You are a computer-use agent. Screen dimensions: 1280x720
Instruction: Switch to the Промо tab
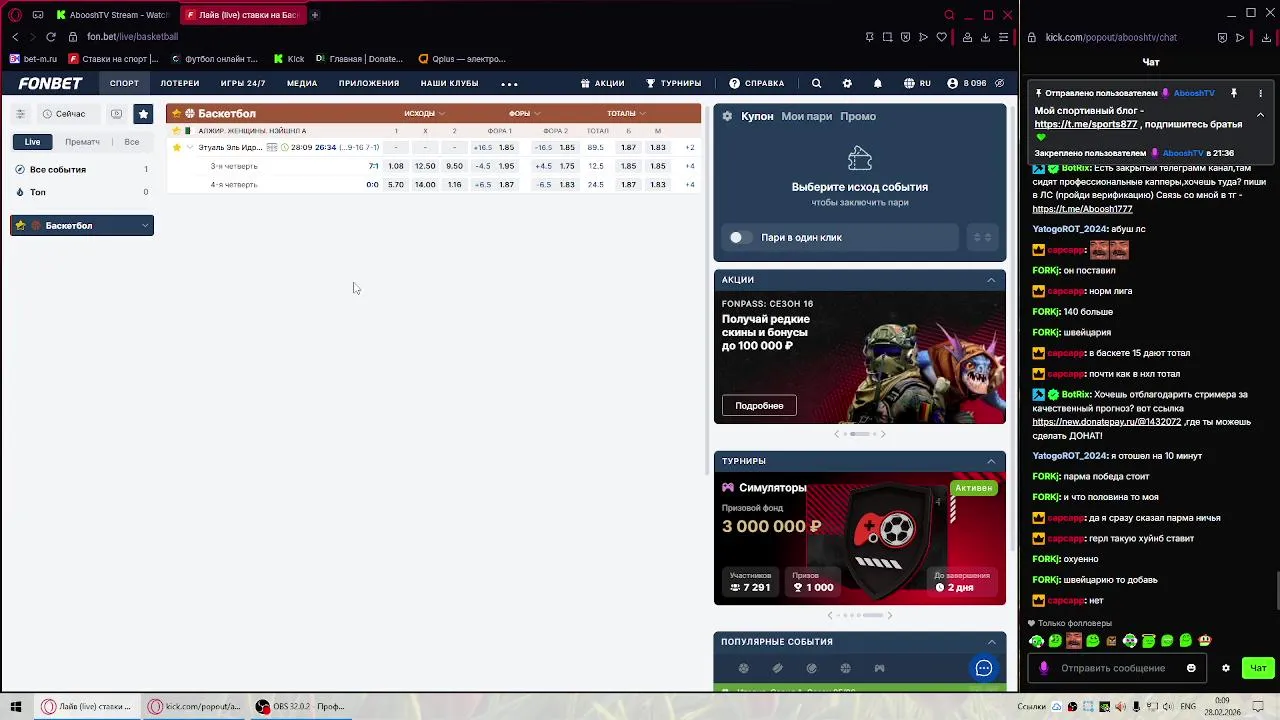coord(858,117)
